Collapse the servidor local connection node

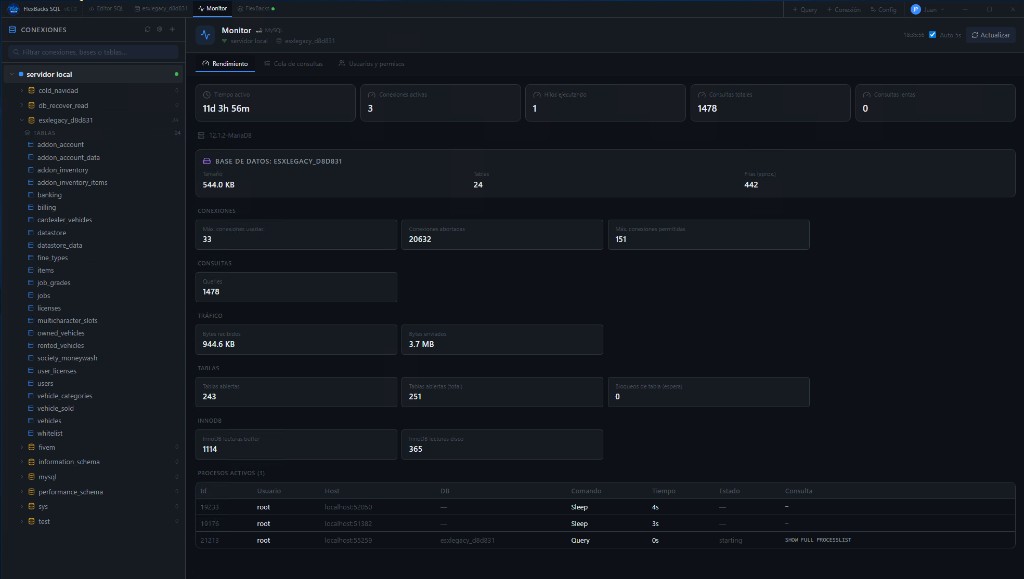(12, 74)
